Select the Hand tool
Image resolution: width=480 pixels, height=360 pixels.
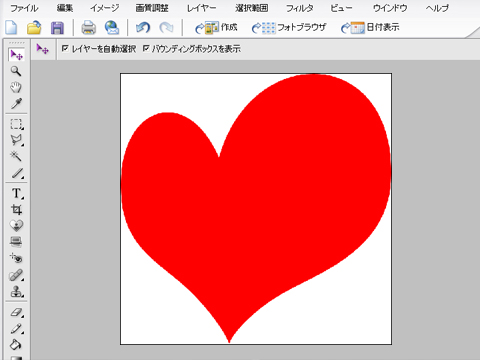tap(16, 87)
